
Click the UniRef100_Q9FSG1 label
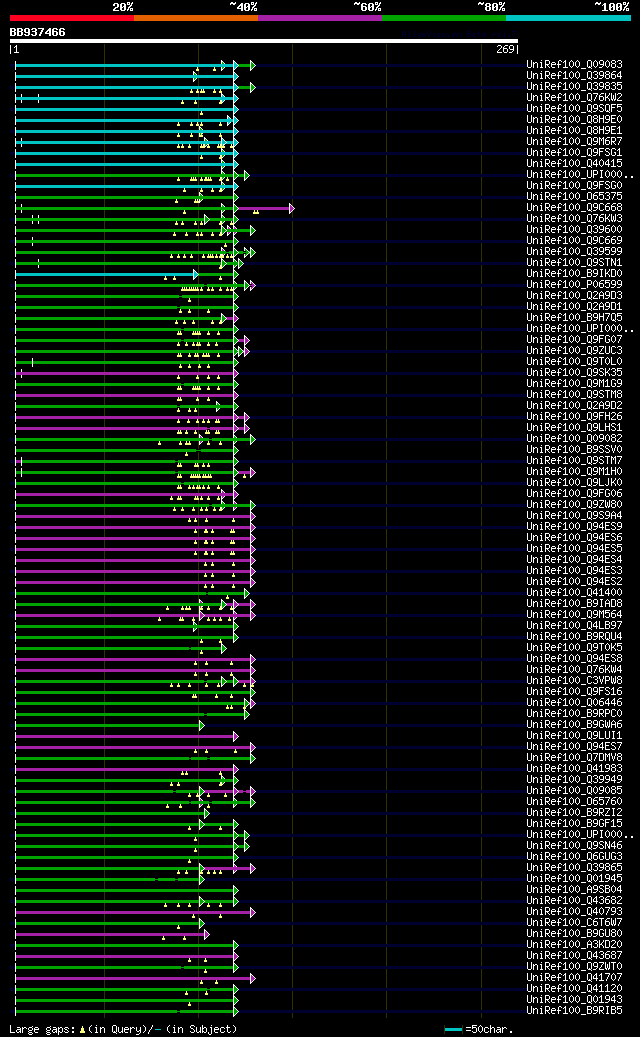[x=574, y=153]
